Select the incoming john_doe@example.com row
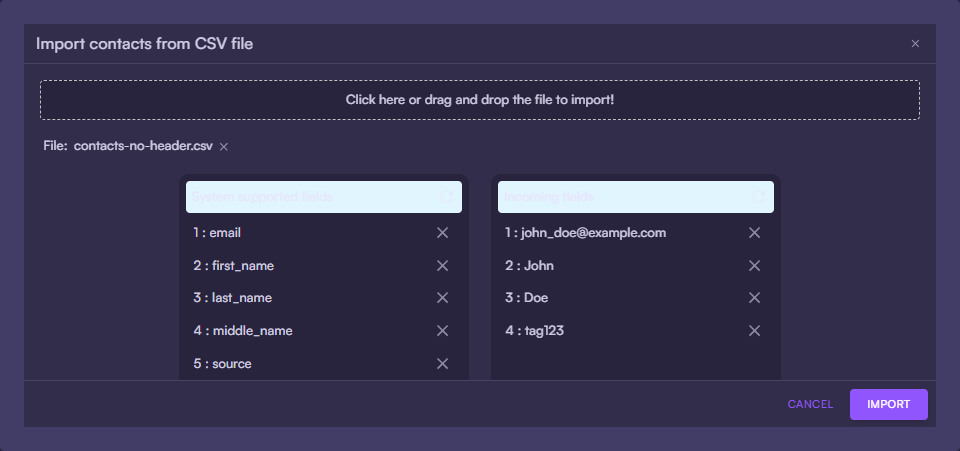Image resolution: width=960 pixels, height=451 pixels. tap(610, 233)
